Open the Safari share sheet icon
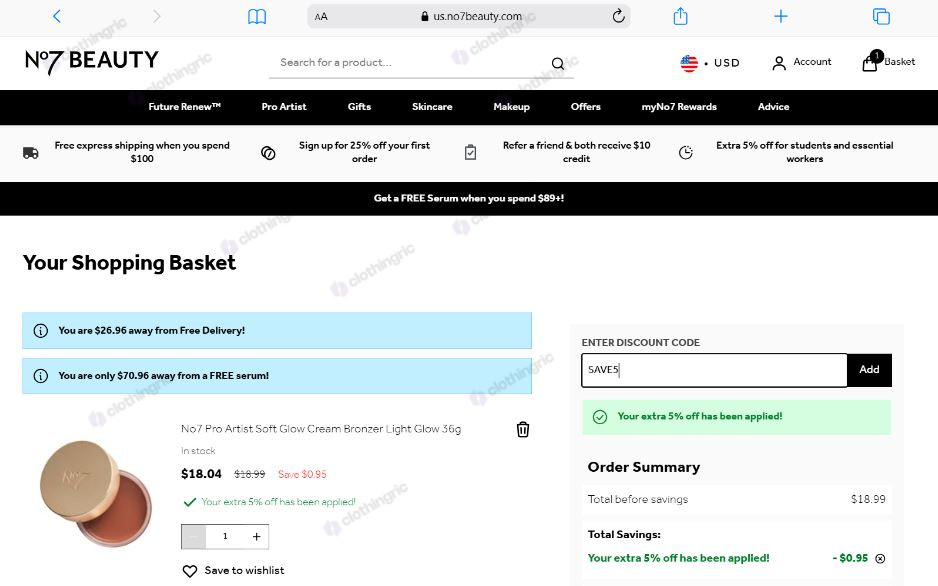 (x=680, y=16)
